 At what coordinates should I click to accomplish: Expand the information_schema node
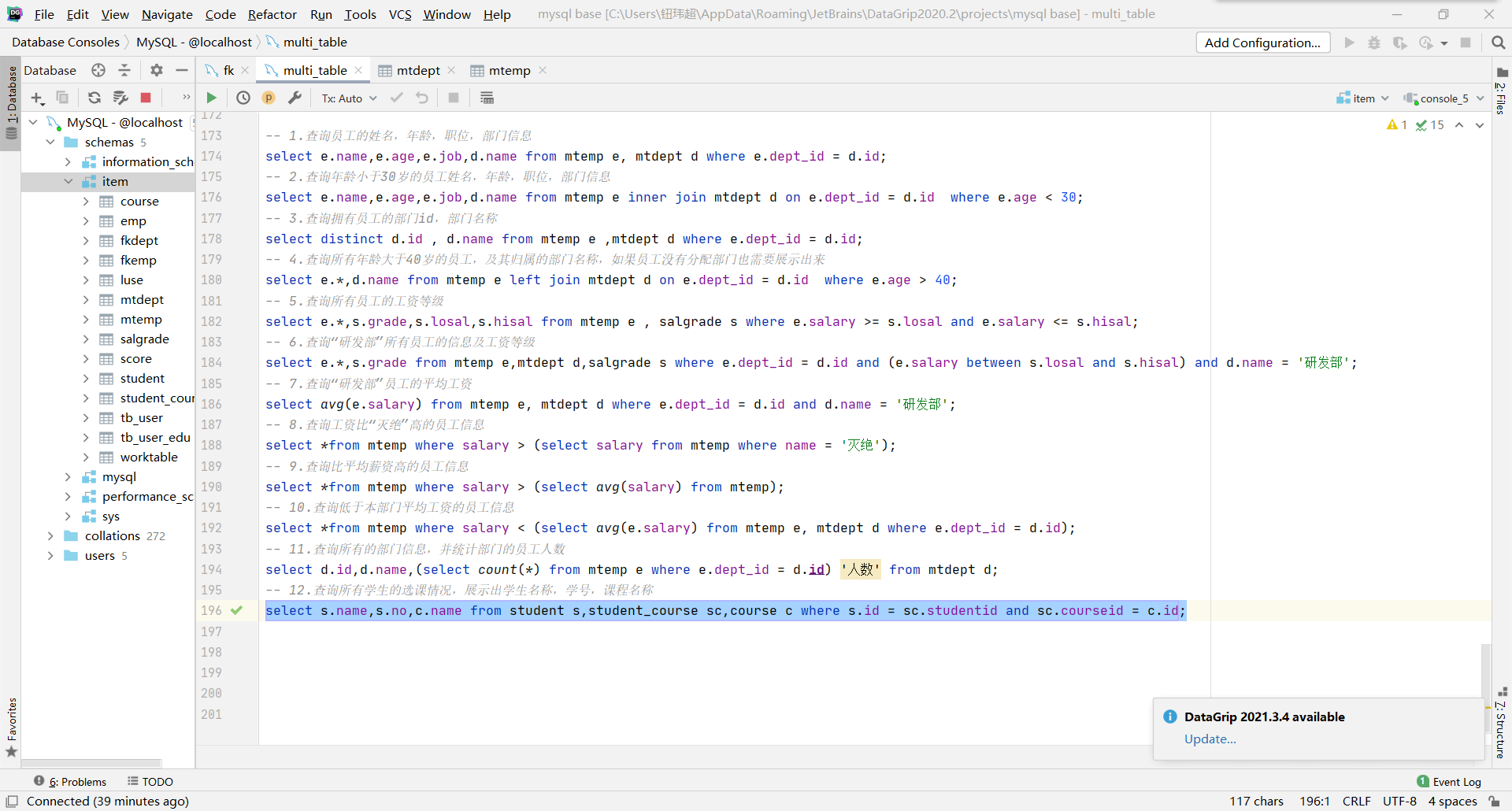pos(69,161)
